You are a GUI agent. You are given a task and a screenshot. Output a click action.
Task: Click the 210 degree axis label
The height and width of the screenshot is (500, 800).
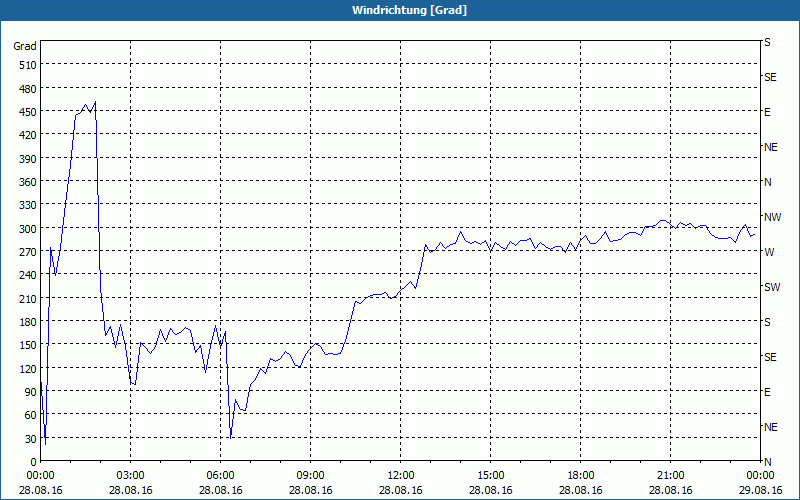click(28, 298)
